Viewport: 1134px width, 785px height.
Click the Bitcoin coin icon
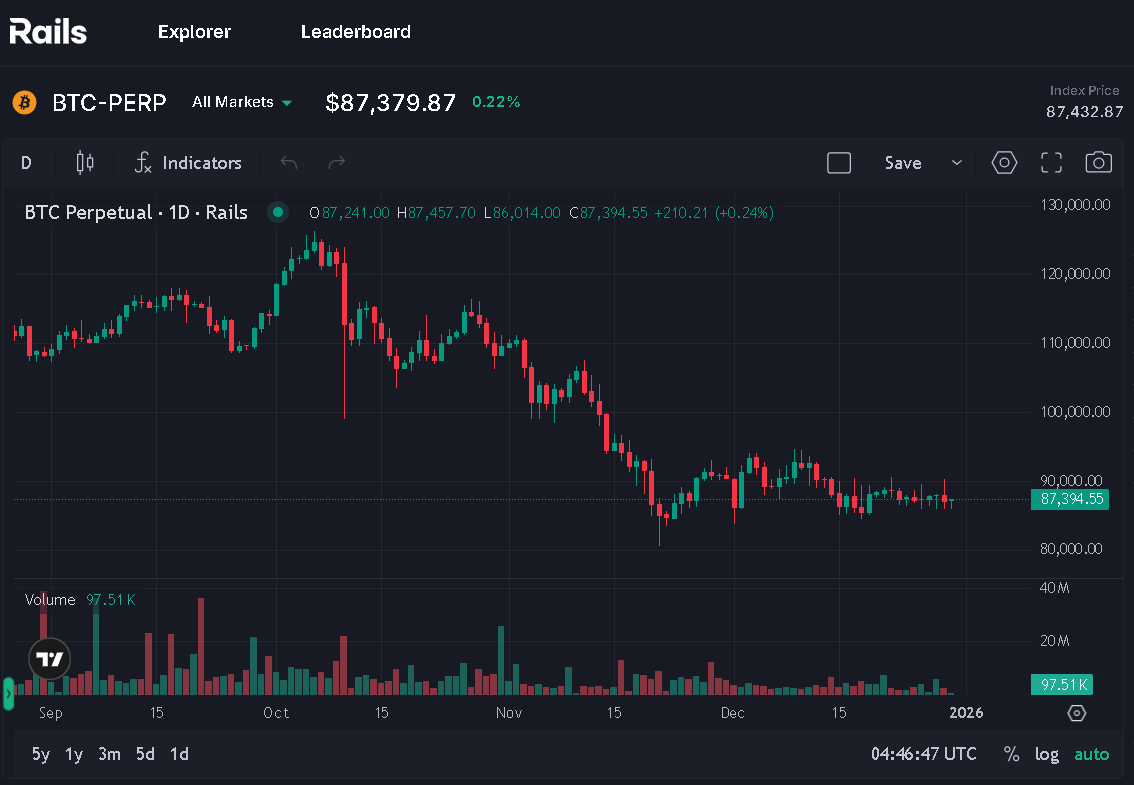(x=25, y=102)
